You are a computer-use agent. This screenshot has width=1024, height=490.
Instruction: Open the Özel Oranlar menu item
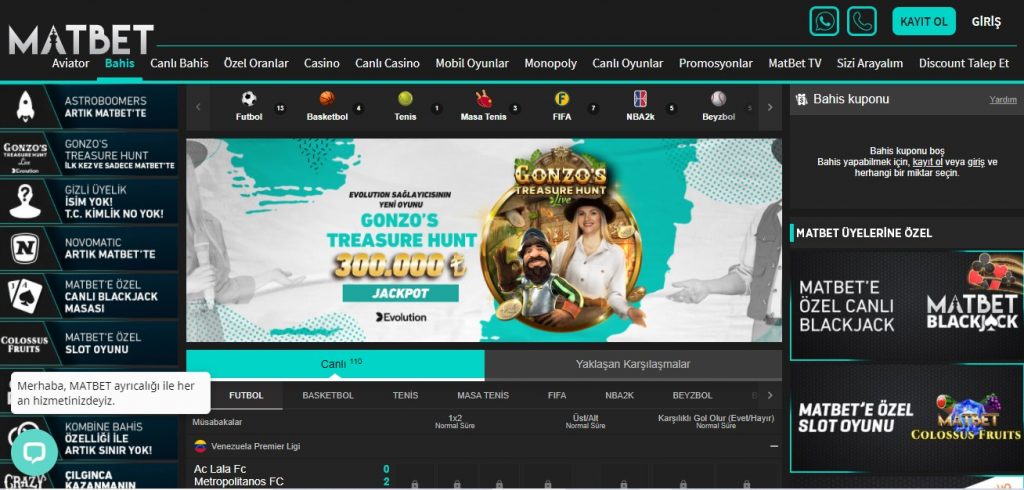256,63
